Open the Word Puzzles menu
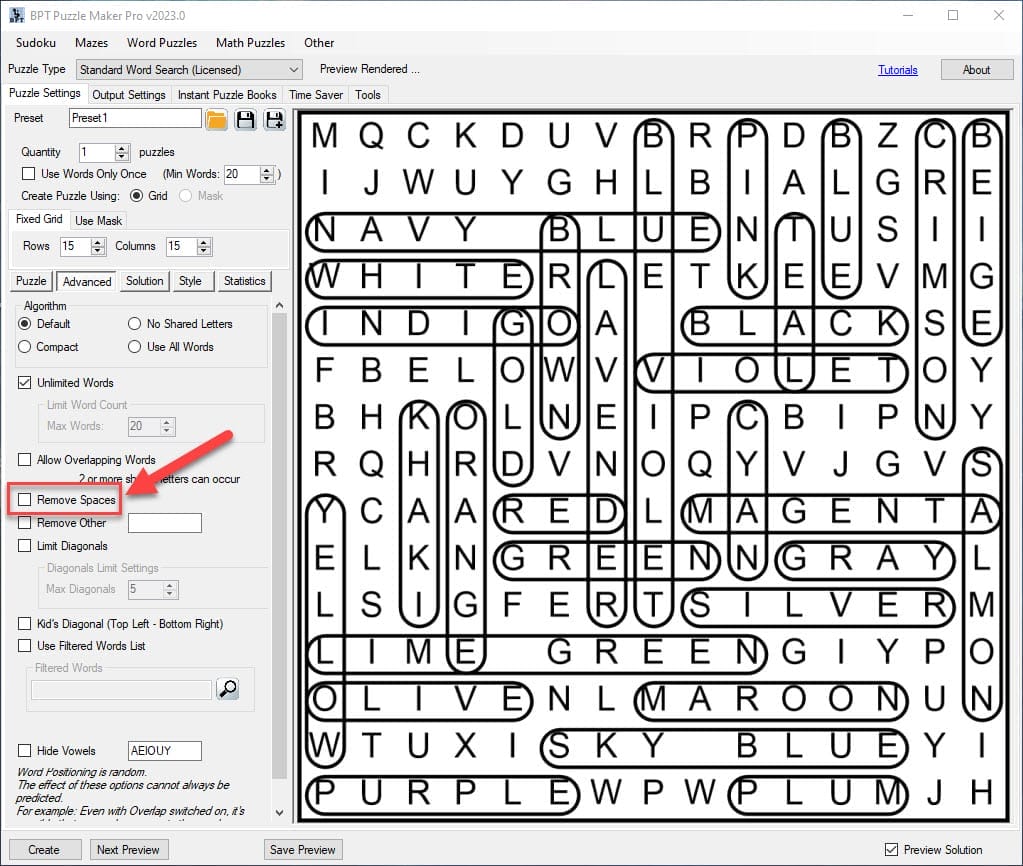Image resolution: width=1023 pixels, height=866 pixels. pyautogui.click(x=161, y=43)
